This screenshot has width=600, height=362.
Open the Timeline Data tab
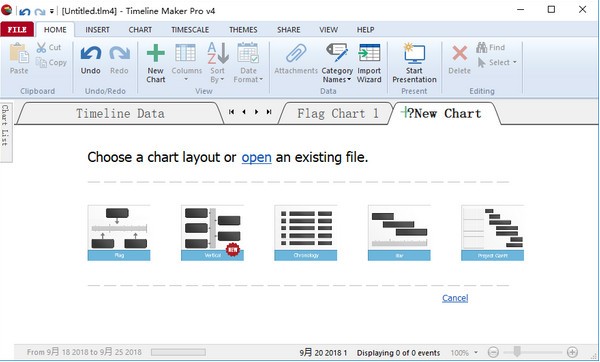click(120, 113)
